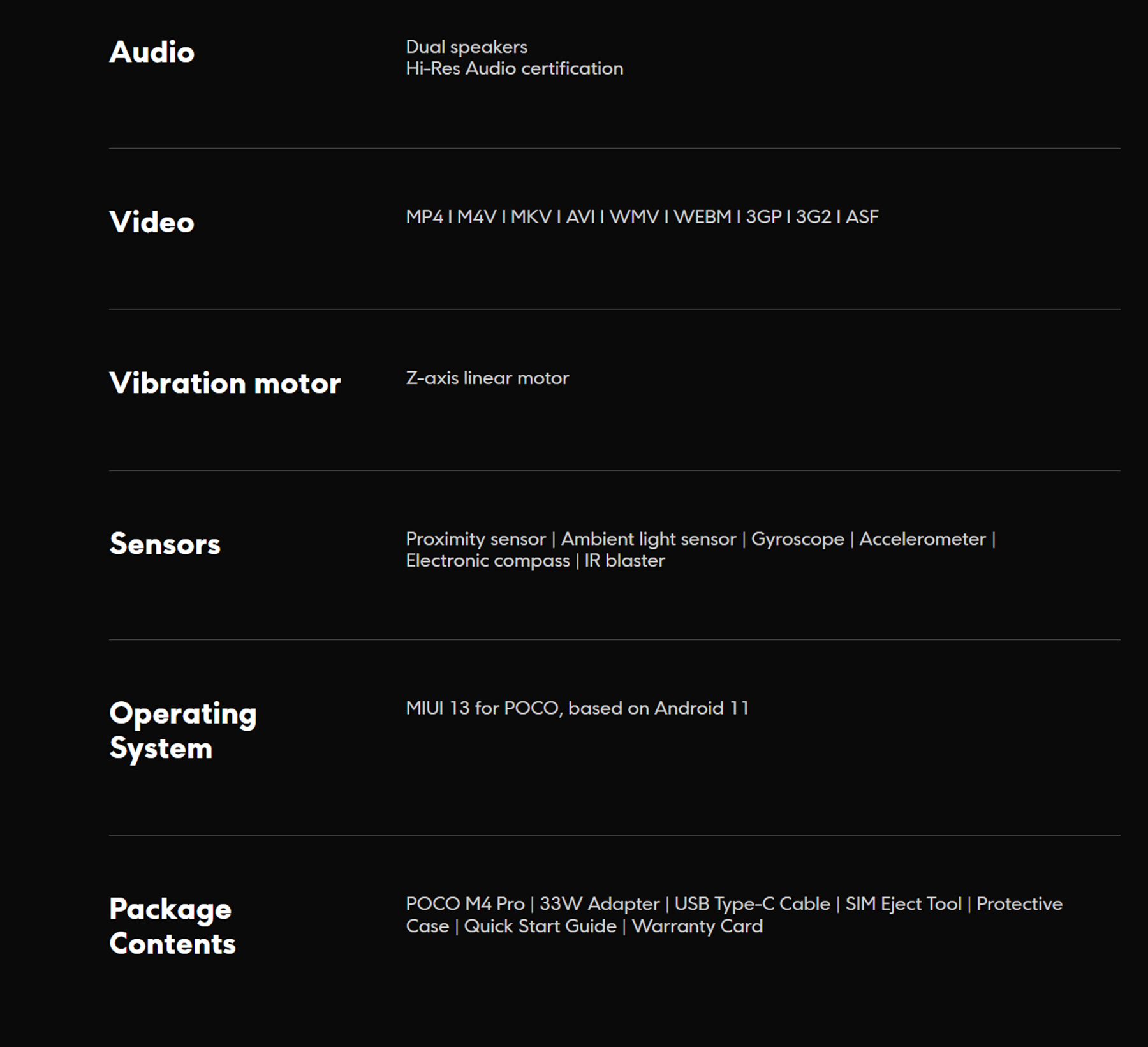The width and height of the screenshot is (1148, 1047).
Task: Click the IR blaster text
Action: [x=624, y=561]
